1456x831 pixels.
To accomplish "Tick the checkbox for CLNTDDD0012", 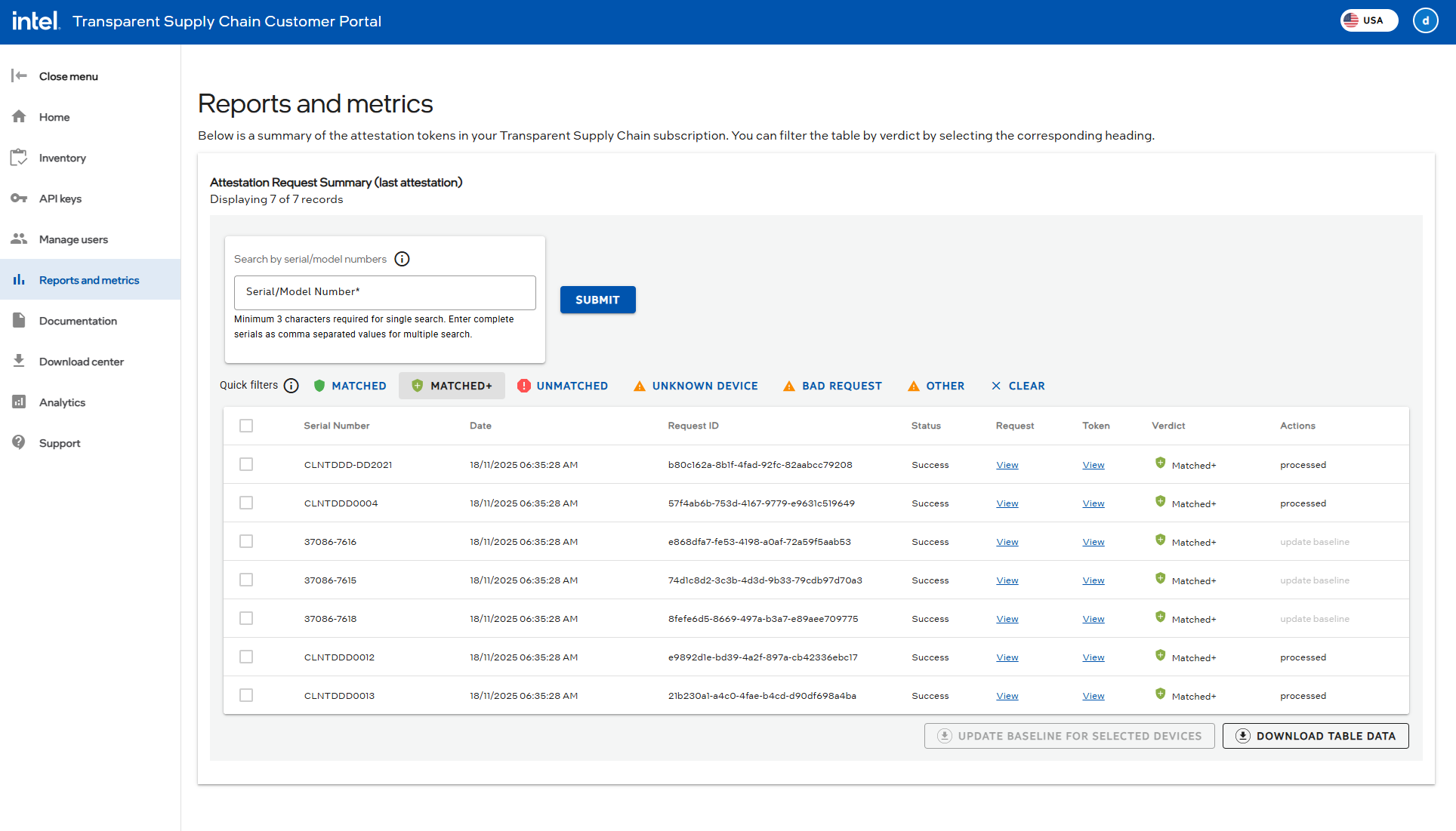I will pyautogui.click(x=246, y=657).
